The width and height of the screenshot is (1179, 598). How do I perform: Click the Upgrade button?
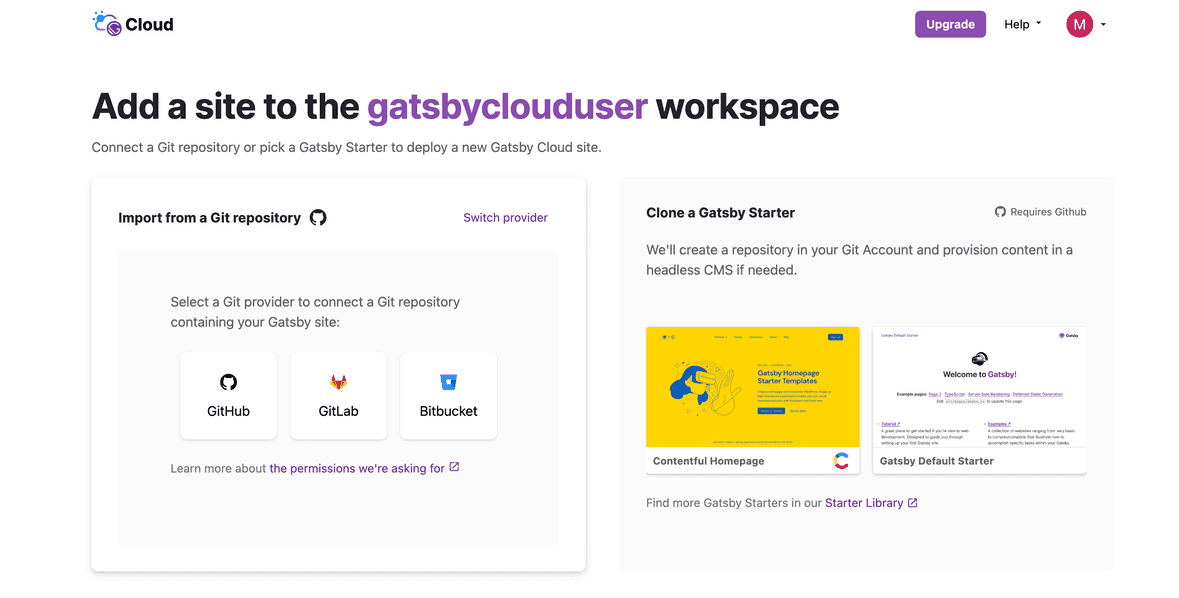pyautogui.click(x=950, y=23)
